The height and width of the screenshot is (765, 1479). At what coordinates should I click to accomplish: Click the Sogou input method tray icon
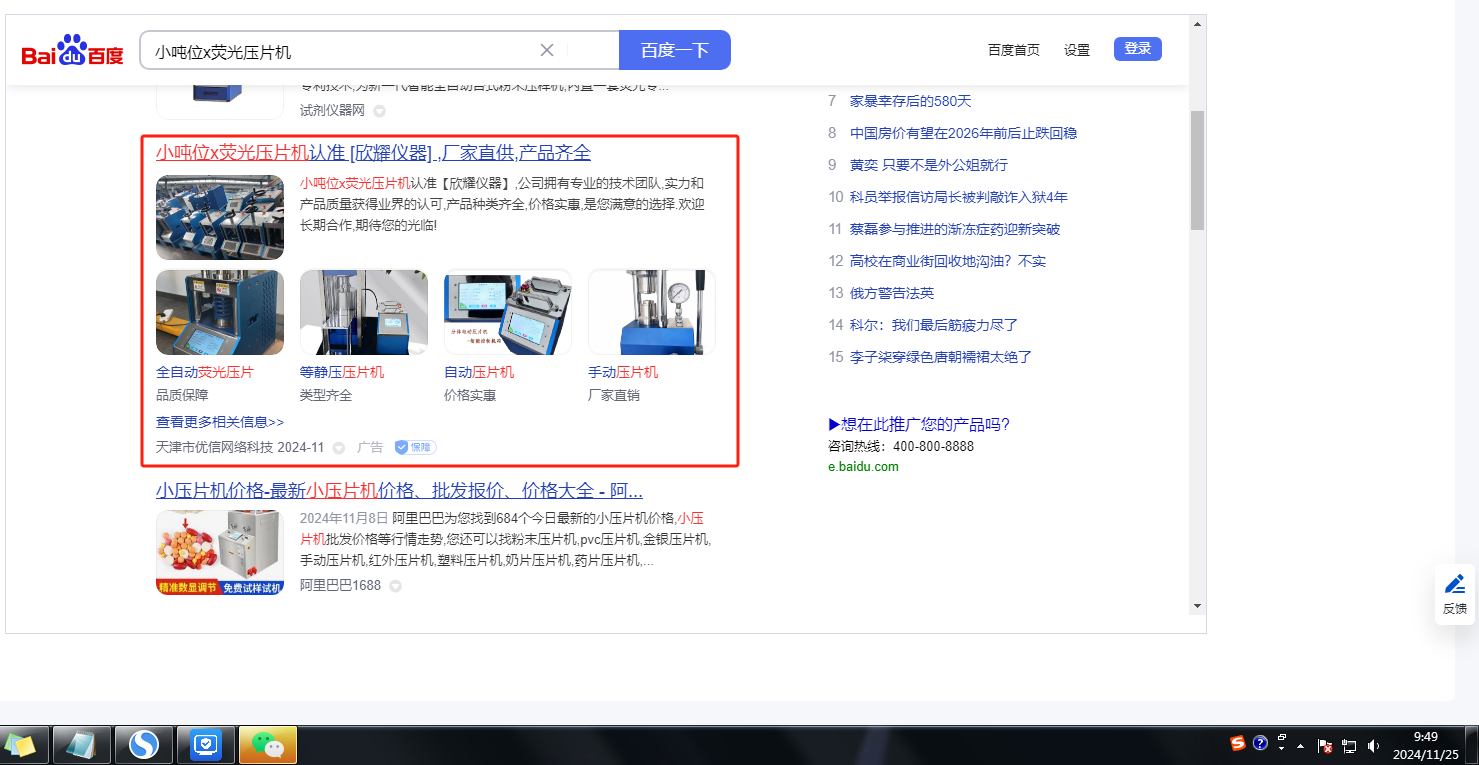tap(1238, 743)
